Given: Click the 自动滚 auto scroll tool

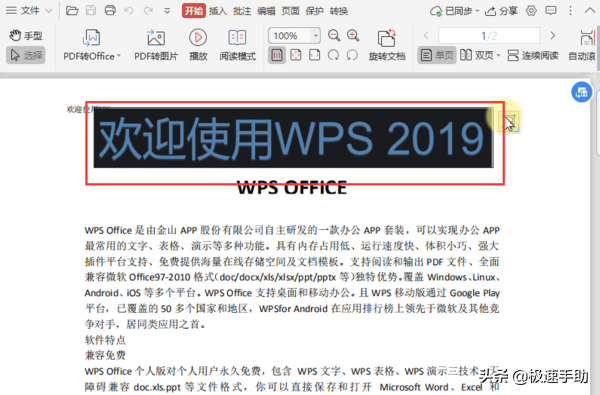Looking at the screenshot, I should pyautogui.click(x=582, y=44).
